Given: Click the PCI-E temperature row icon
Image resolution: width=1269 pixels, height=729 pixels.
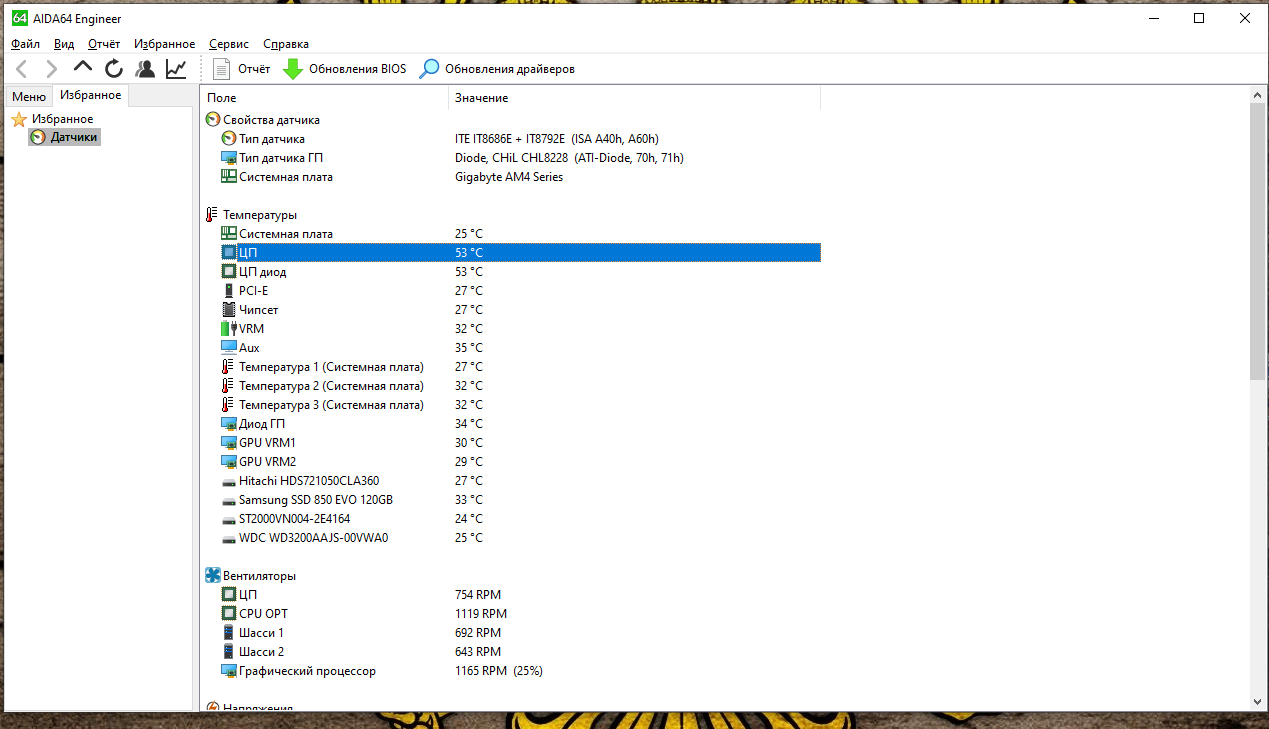Looking at the screenshot, I should coord(229,291).
